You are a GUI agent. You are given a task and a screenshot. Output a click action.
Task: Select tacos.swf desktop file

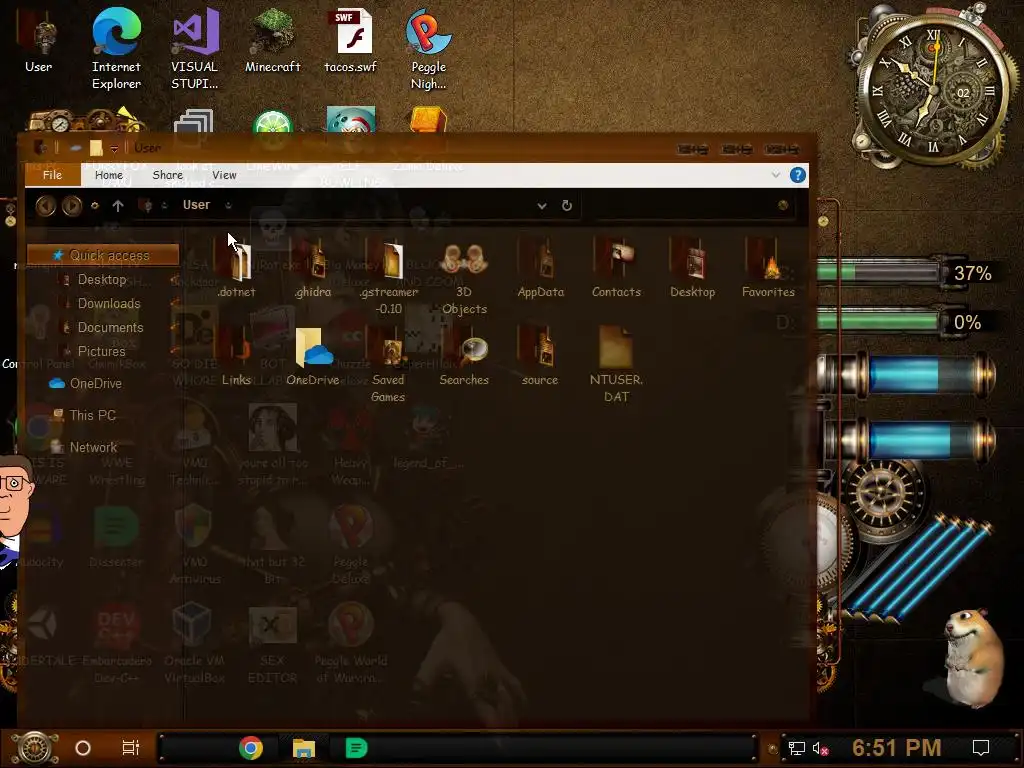tap(351, 40)
